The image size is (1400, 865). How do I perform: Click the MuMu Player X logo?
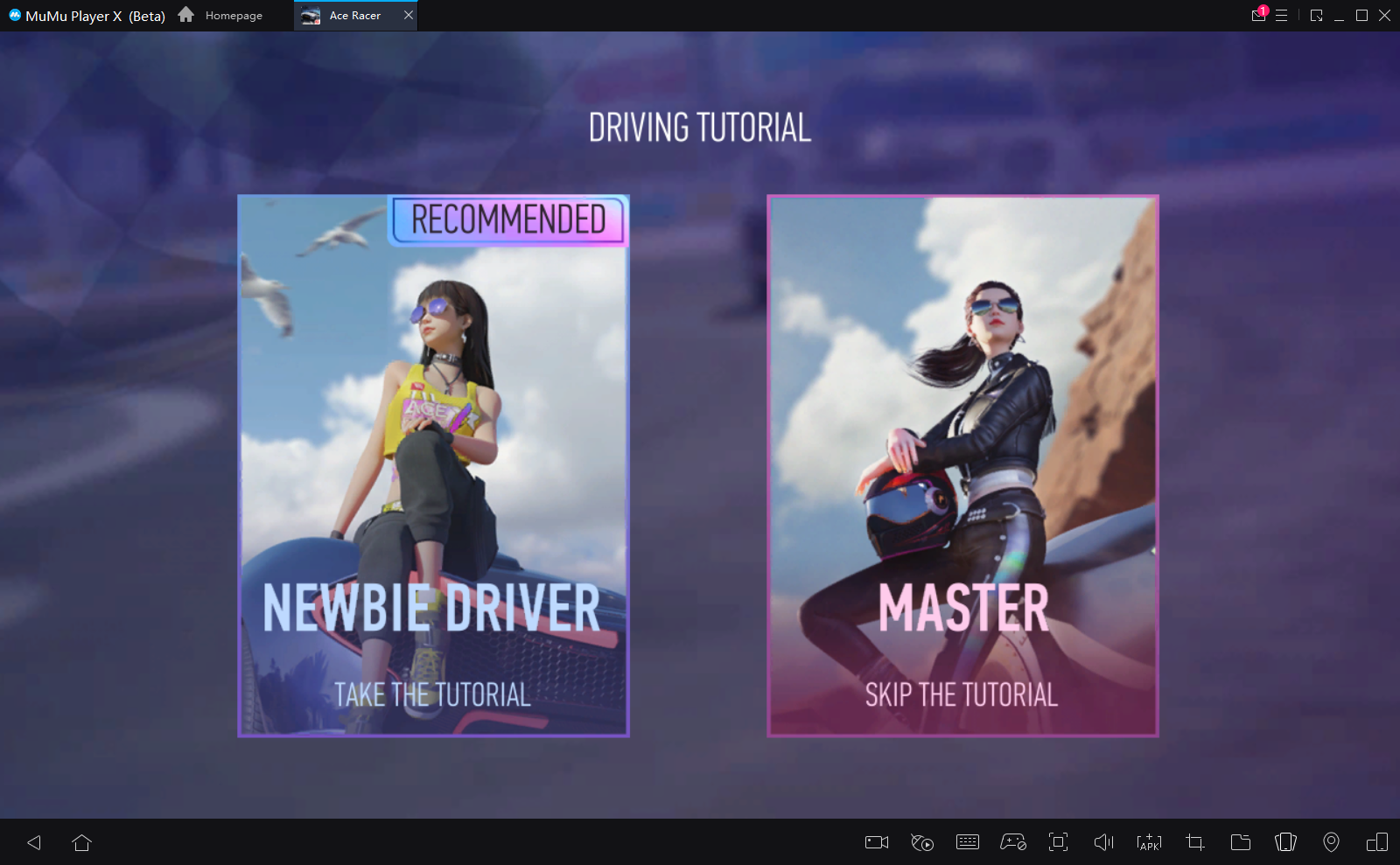click(15, 15)
